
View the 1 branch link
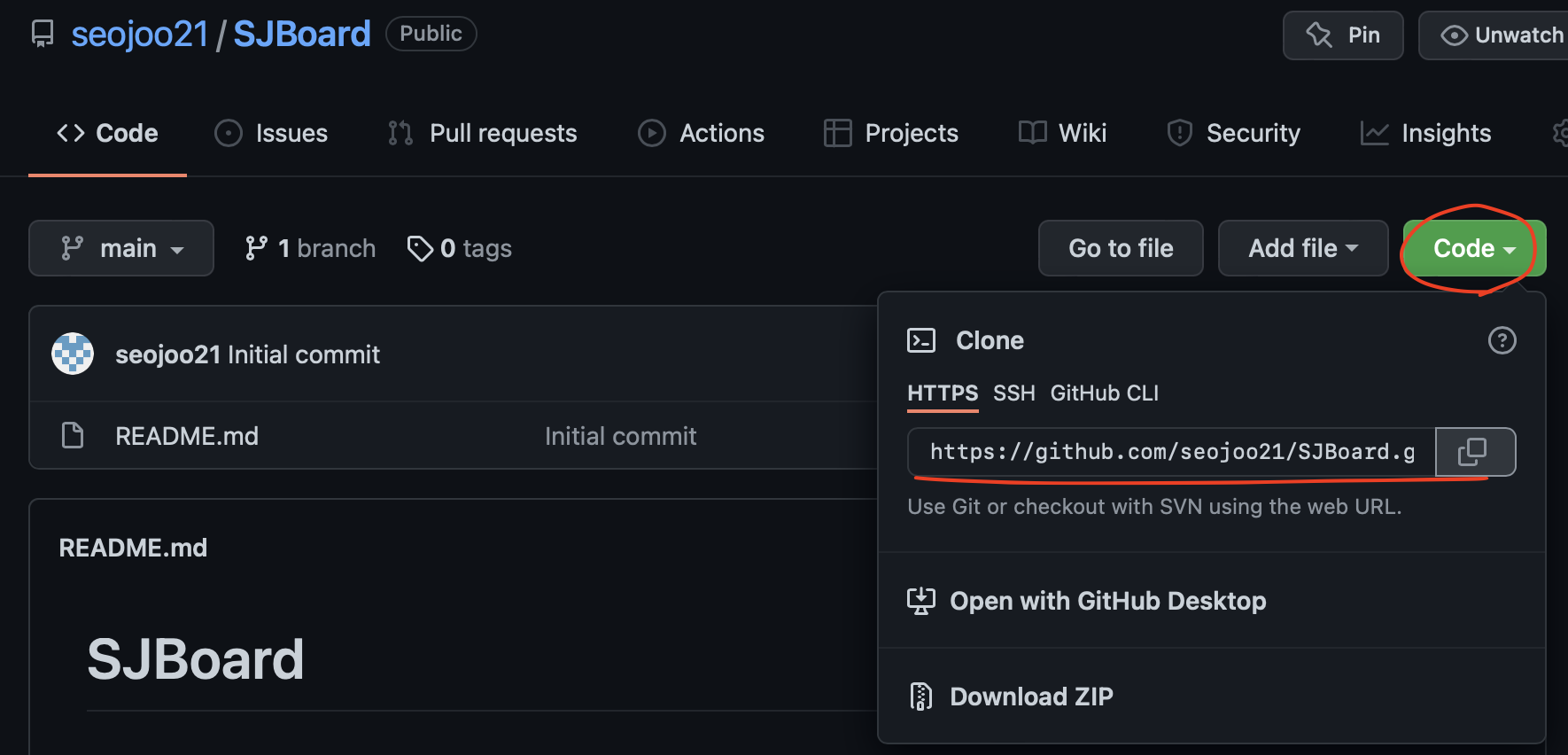pyautogui.click(x=310, y=248)
